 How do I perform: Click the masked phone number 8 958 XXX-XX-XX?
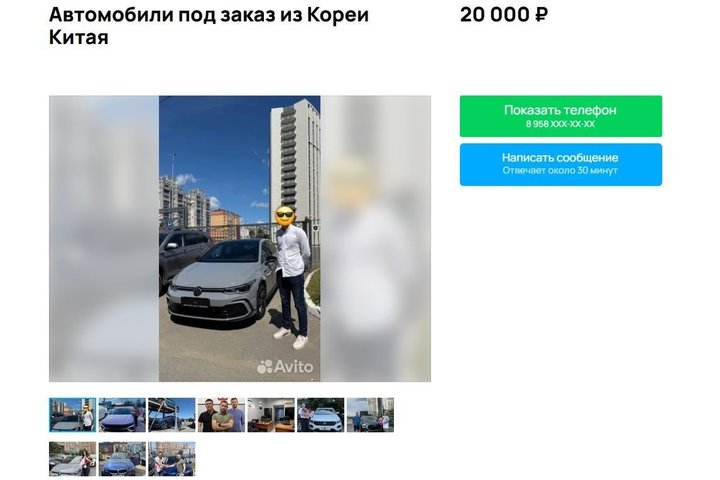(560, 124)
